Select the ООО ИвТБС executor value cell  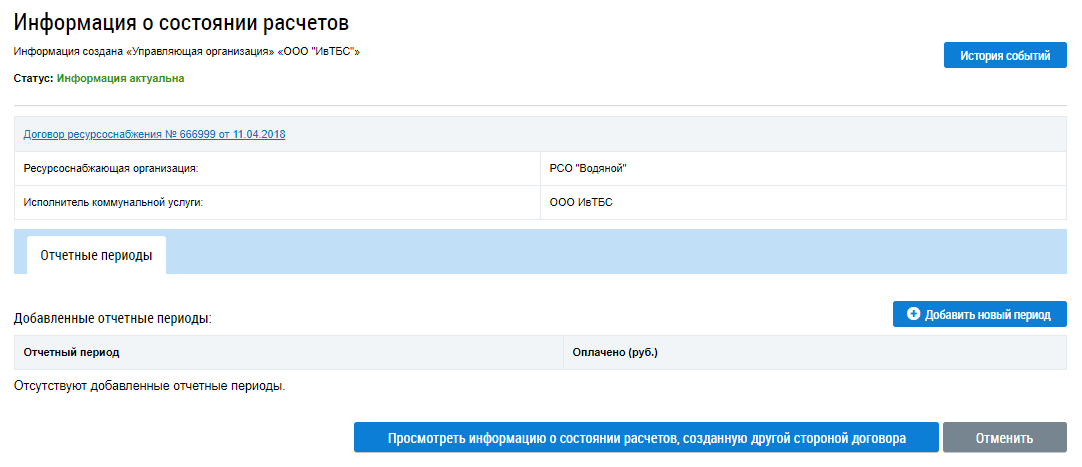point(581,203)
